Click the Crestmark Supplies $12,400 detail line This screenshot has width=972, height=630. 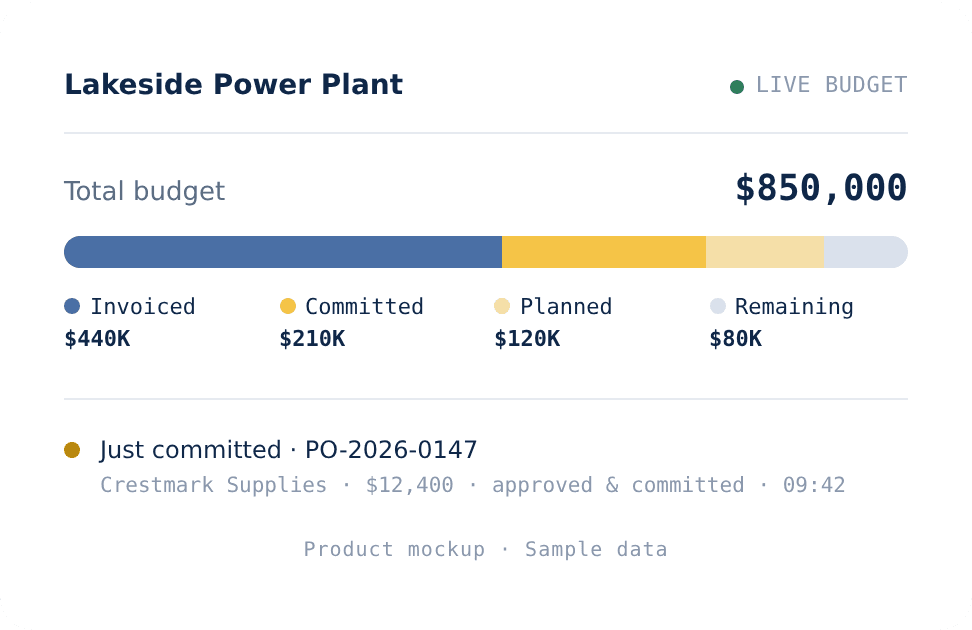(x=472, y=485)
